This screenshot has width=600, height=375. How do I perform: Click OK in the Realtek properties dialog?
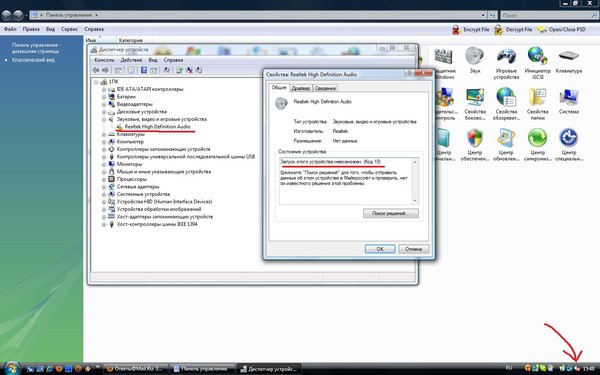[380, 249]
